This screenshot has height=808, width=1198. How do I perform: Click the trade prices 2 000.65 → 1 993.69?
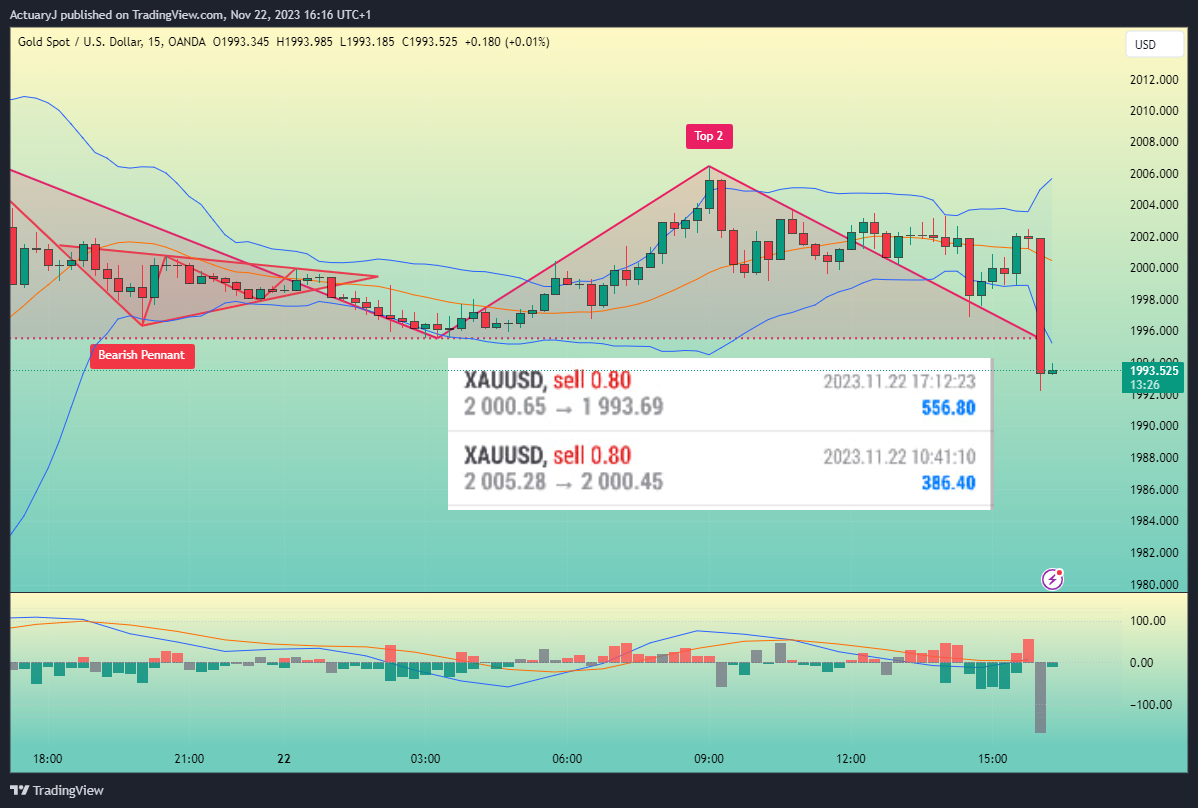point(563,406)
